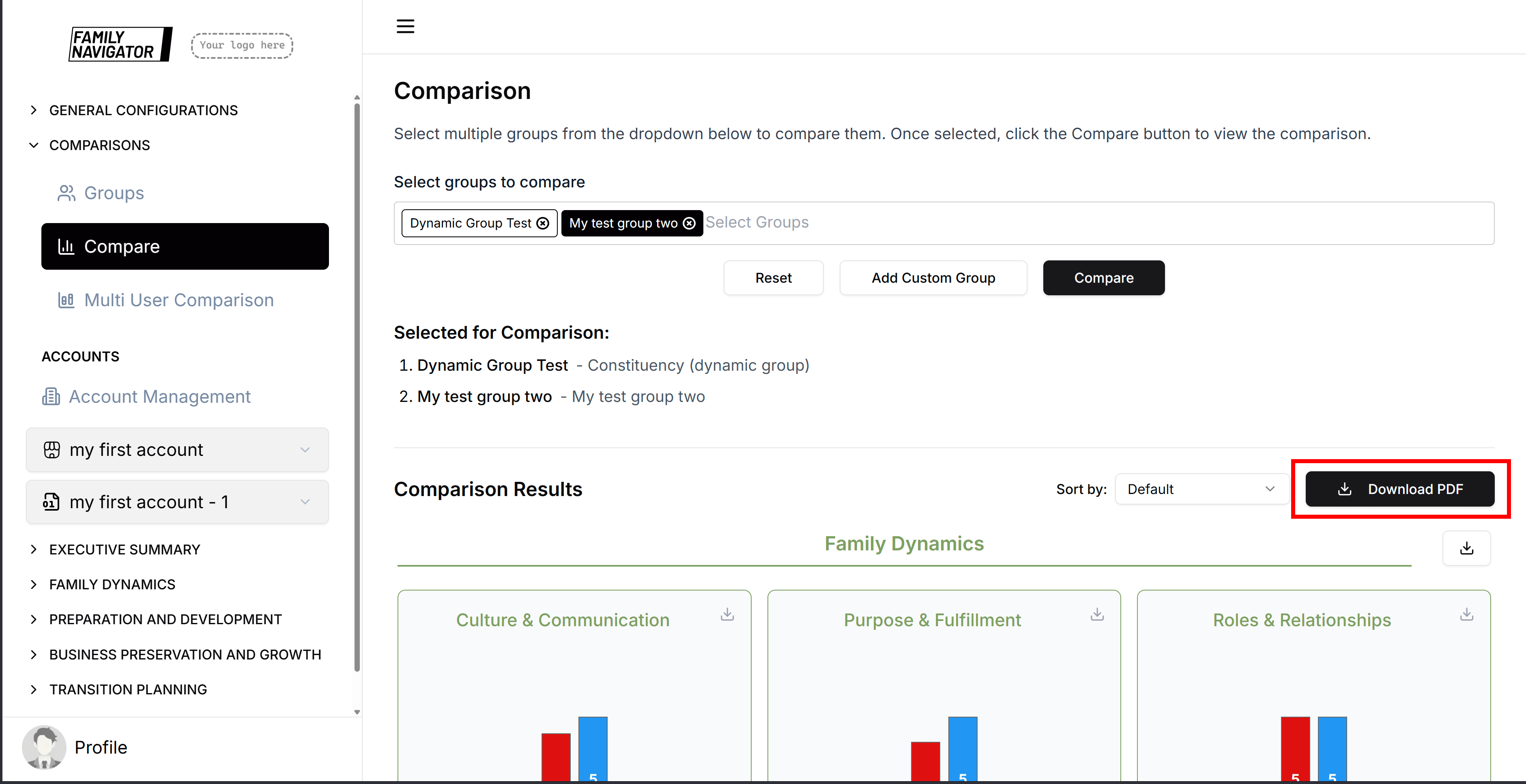Screen dimensions: 1526x784
Task: Expand General Configurations section
Action: point(143,110)
